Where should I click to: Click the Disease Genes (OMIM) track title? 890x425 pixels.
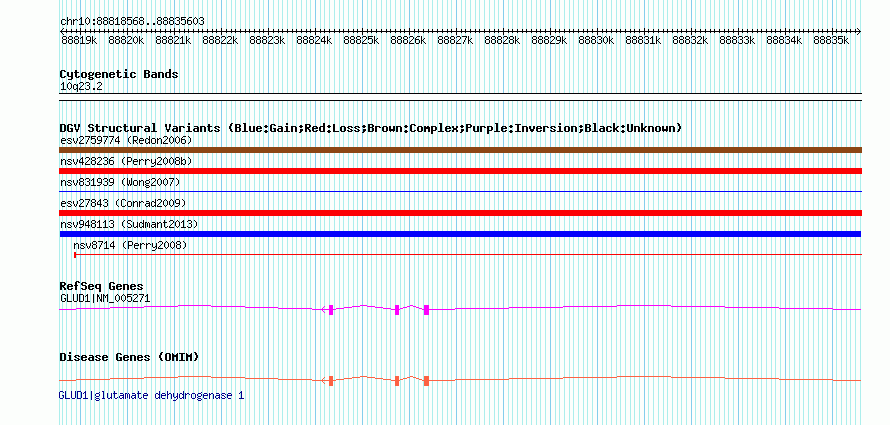click(x=129, y=357)
